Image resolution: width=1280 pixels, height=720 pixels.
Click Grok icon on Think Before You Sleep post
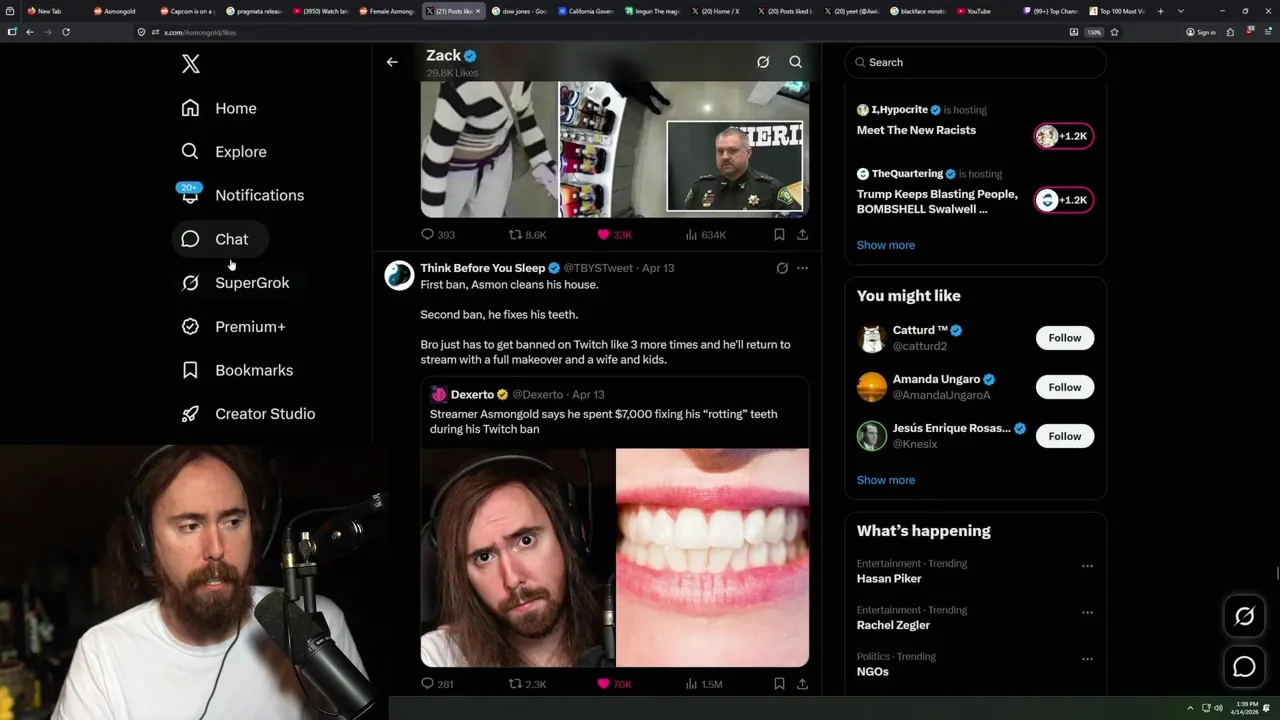[x=782, y=268]
